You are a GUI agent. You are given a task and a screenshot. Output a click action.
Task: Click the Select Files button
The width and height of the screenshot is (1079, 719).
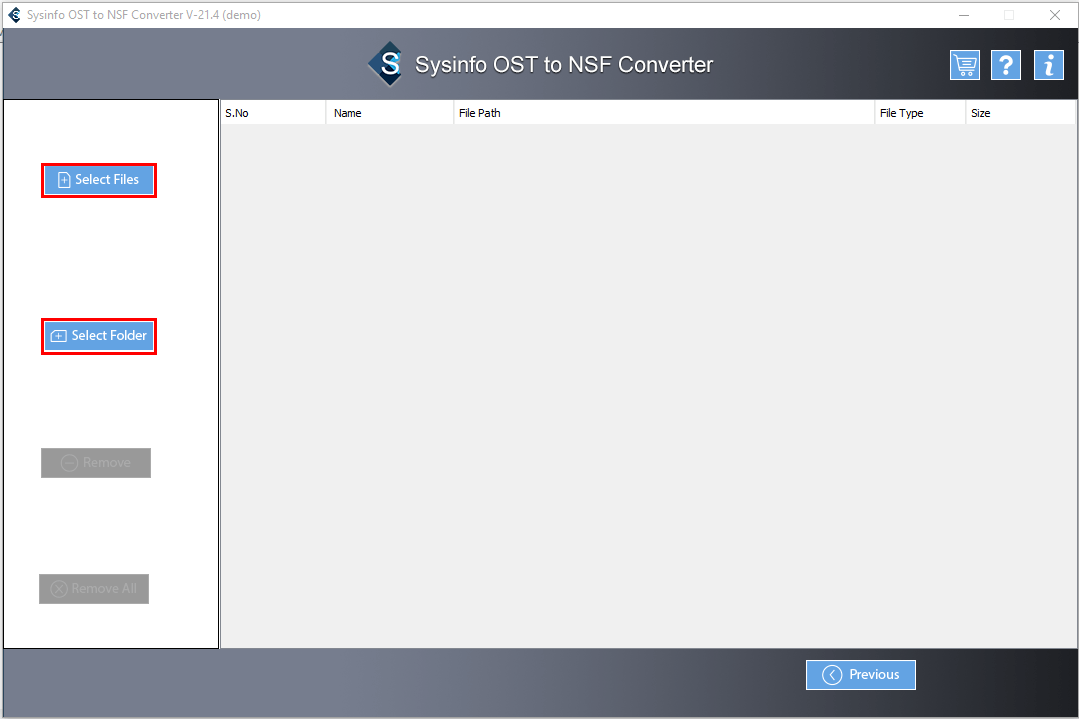click(x=98, y=180)
